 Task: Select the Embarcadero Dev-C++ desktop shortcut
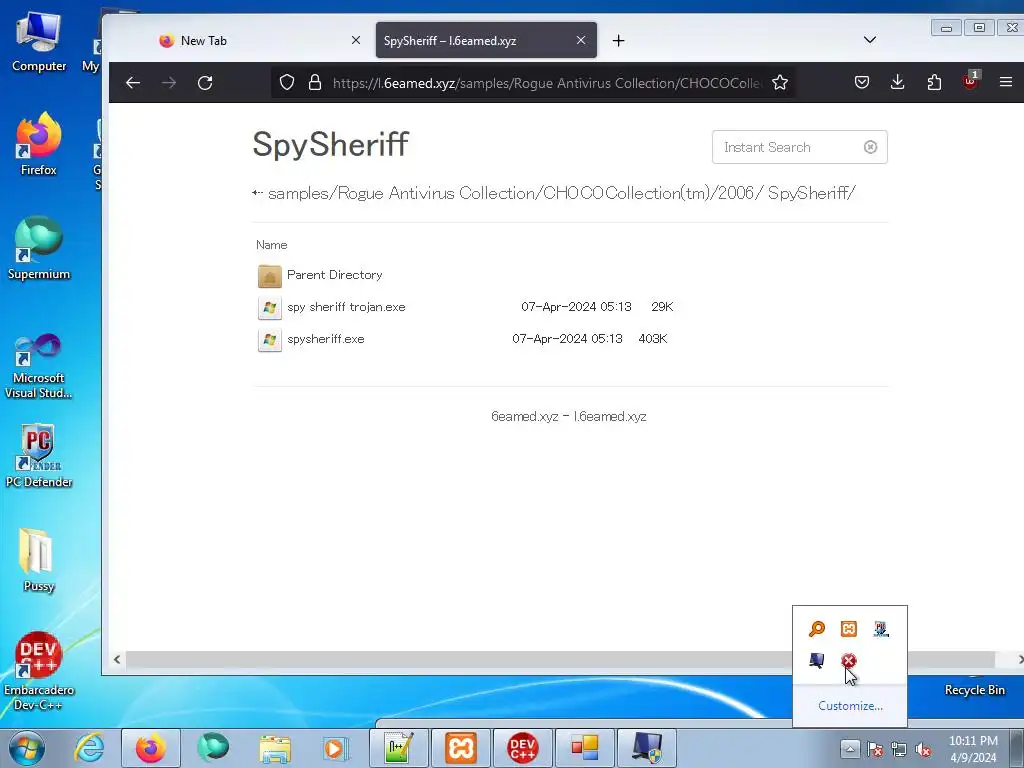click(x=39, y=671)
